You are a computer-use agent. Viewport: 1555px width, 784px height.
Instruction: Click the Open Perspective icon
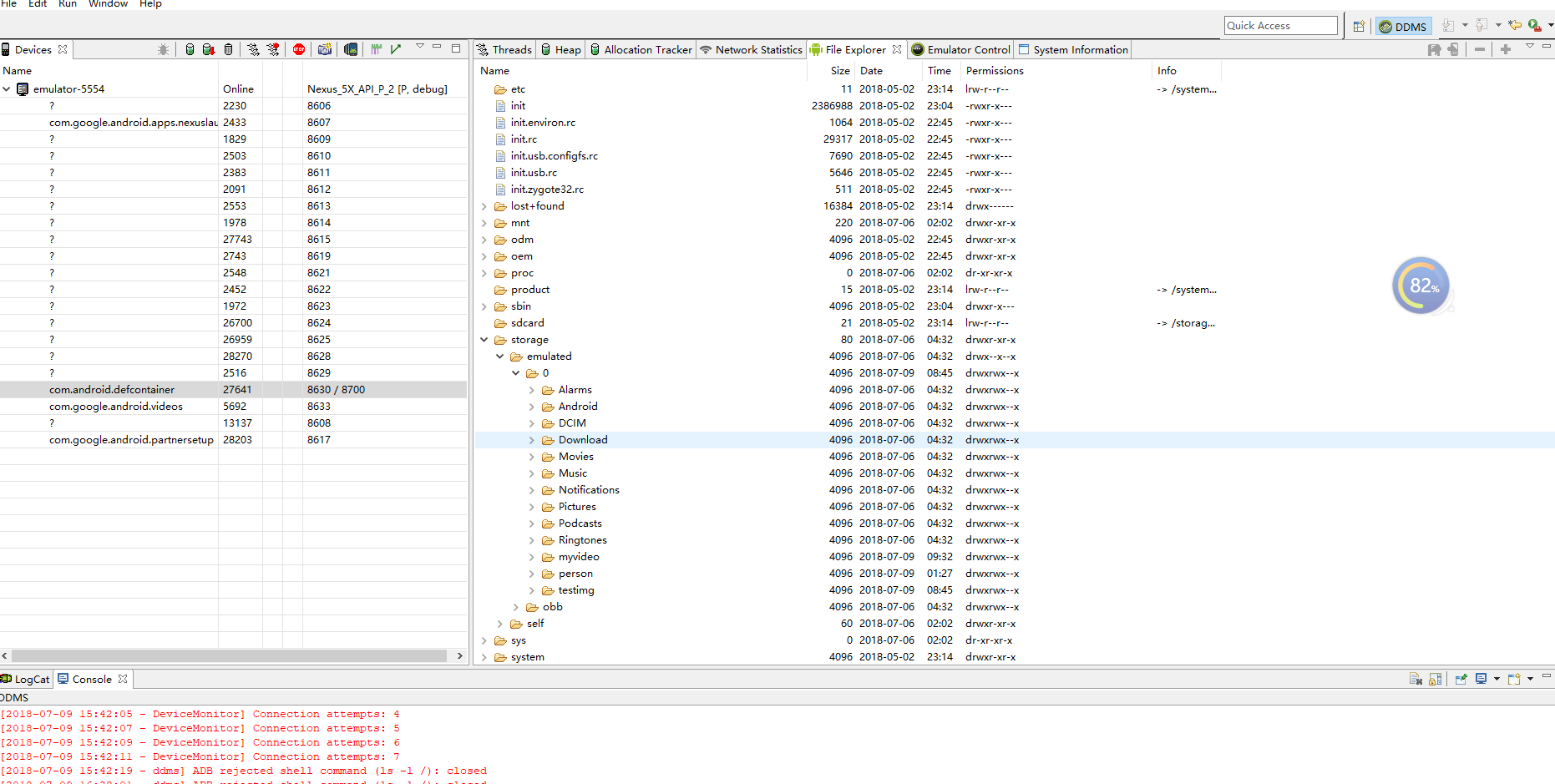1359,26
